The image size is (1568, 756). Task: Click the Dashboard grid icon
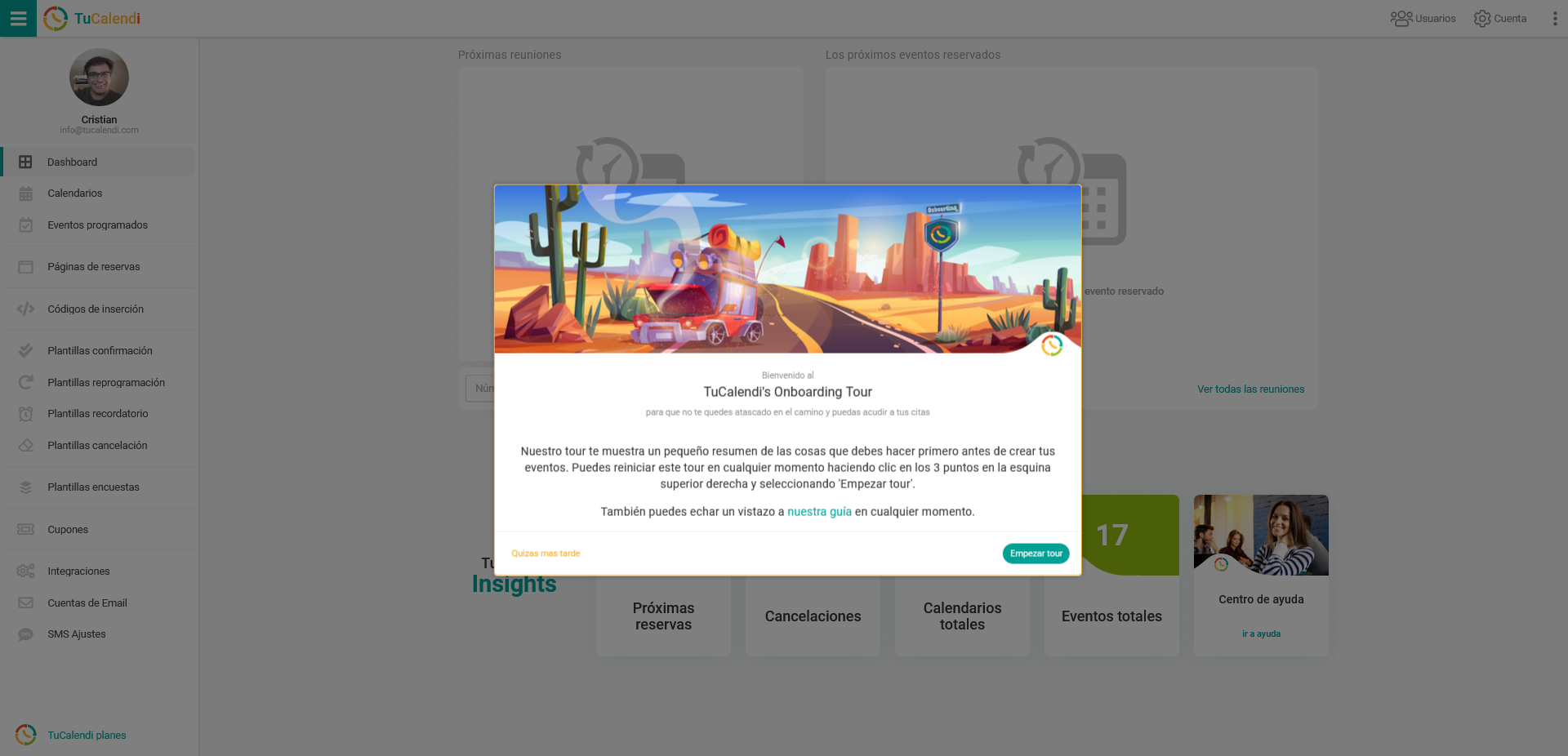pos(25,162)
